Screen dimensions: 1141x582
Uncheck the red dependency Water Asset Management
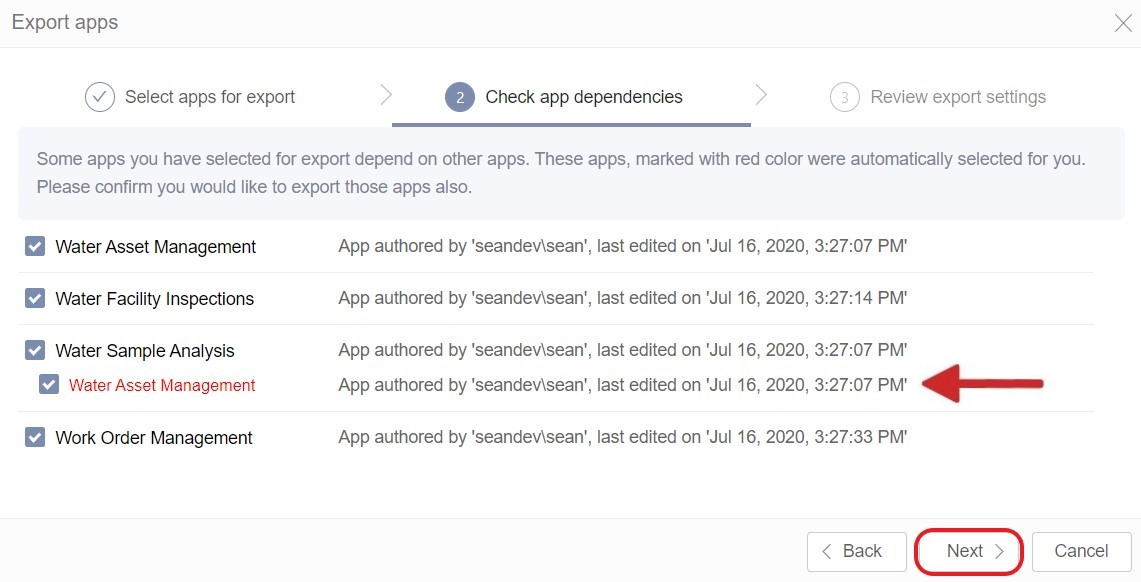[x=48, y=383]
